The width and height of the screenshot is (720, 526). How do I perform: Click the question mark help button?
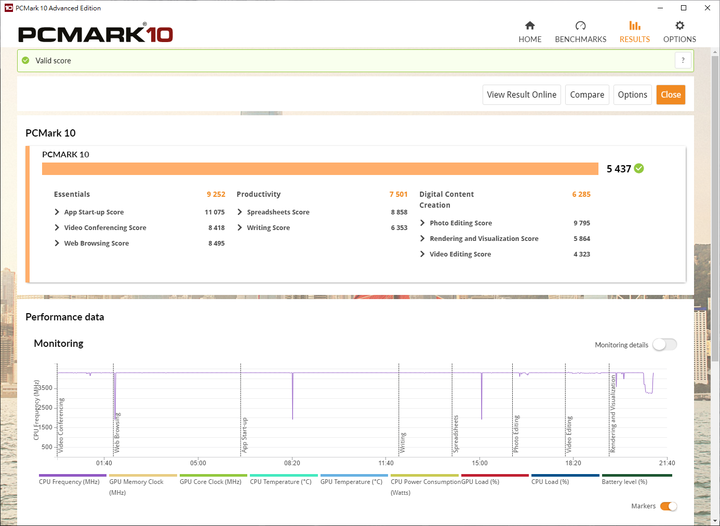(683, 61)
